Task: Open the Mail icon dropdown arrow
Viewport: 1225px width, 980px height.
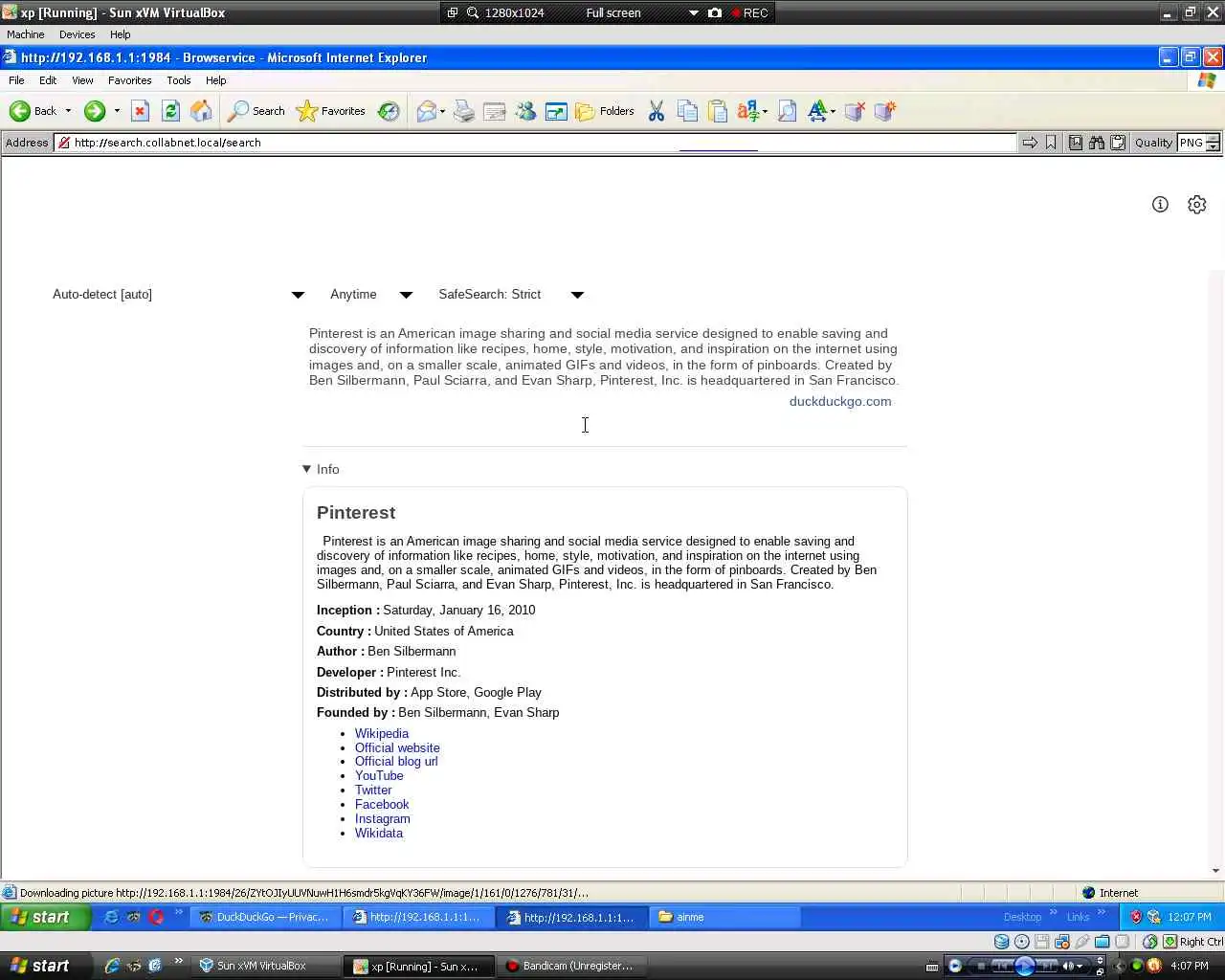Action: [442, 112]
